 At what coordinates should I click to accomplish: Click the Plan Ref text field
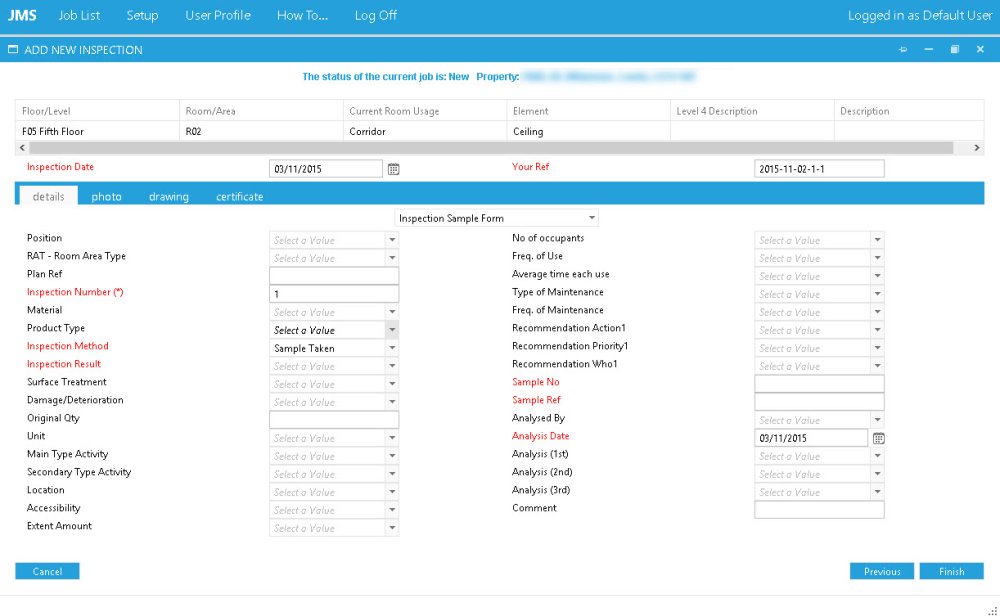[334, 276]
